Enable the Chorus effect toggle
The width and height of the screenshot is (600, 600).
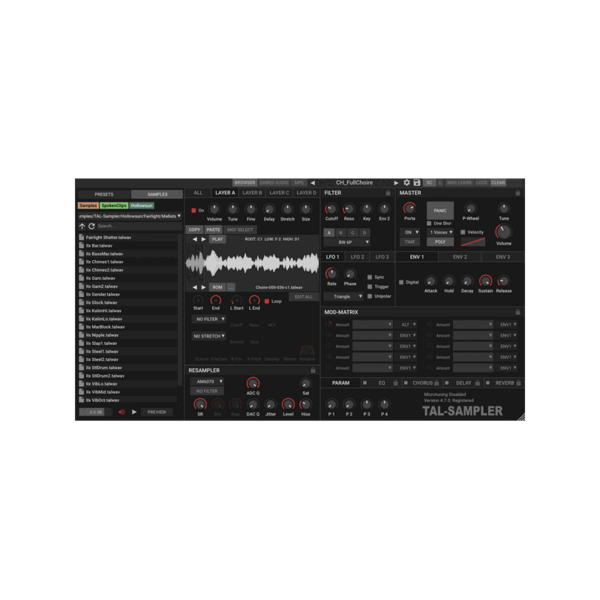coord(406,383)
